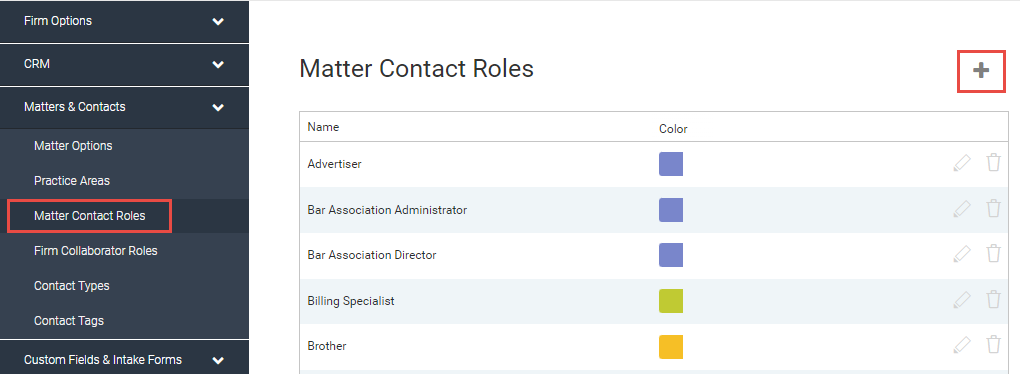Screen dimensions: 1020x374
Task: Edit the Advertiser role
Action: tap(961, 163)
